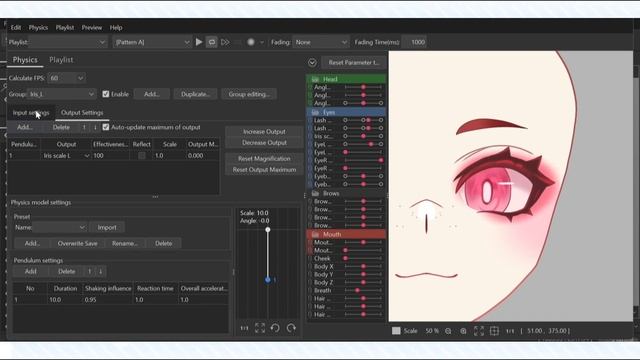Image resolution: width=640 pixels, height=360 pixels.
Task: Open the Preset Name dropdown
Action: point(60,227)
